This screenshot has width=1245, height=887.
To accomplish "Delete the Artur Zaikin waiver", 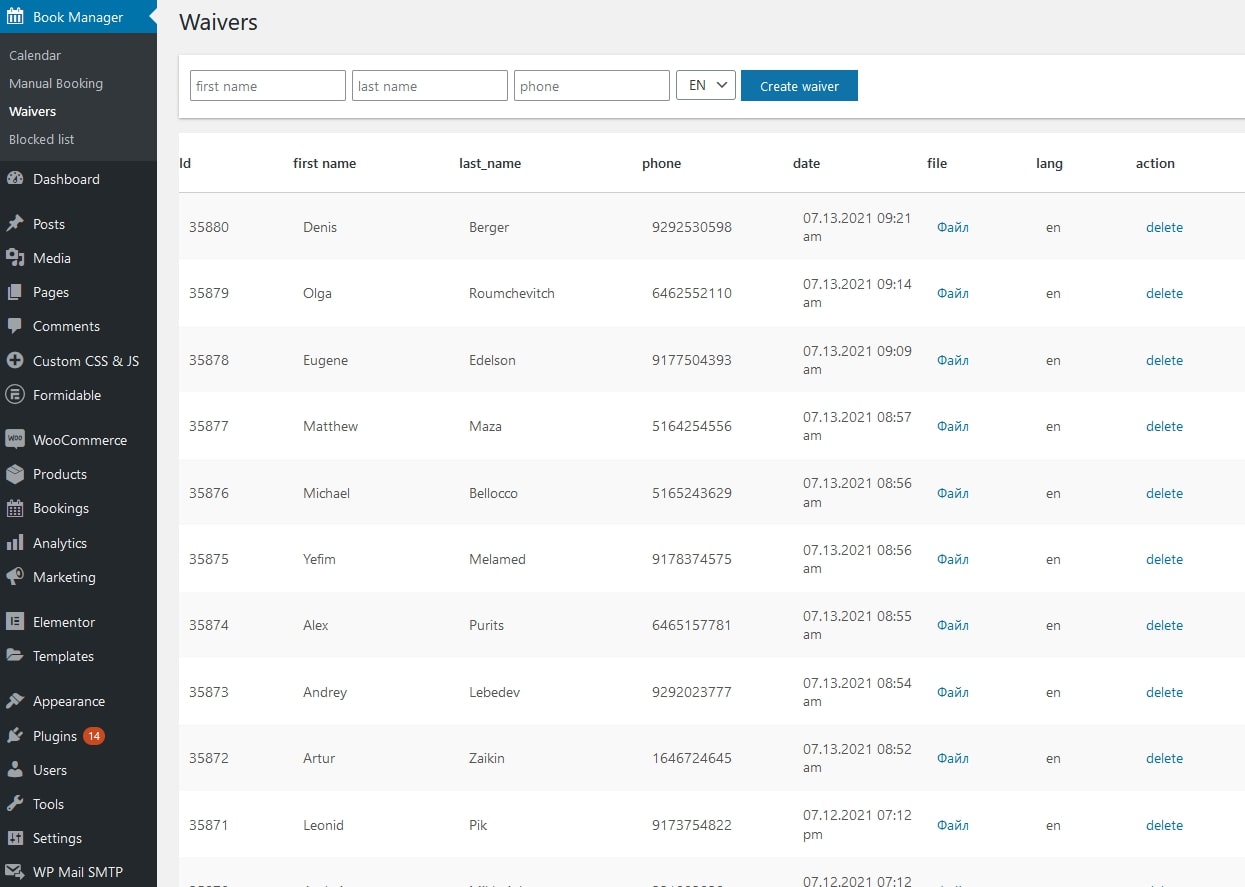I will point(1164,758).
